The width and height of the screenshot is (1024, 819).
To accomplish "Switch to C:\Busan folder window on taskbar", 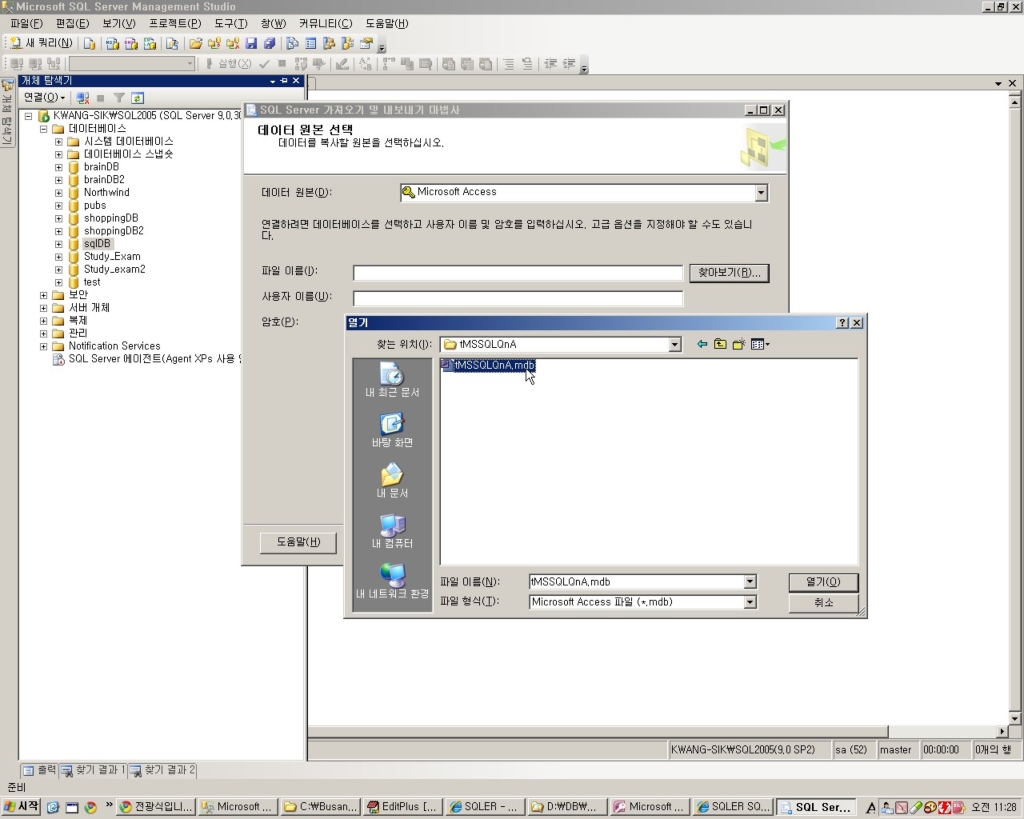I will [x=320, y=807].
